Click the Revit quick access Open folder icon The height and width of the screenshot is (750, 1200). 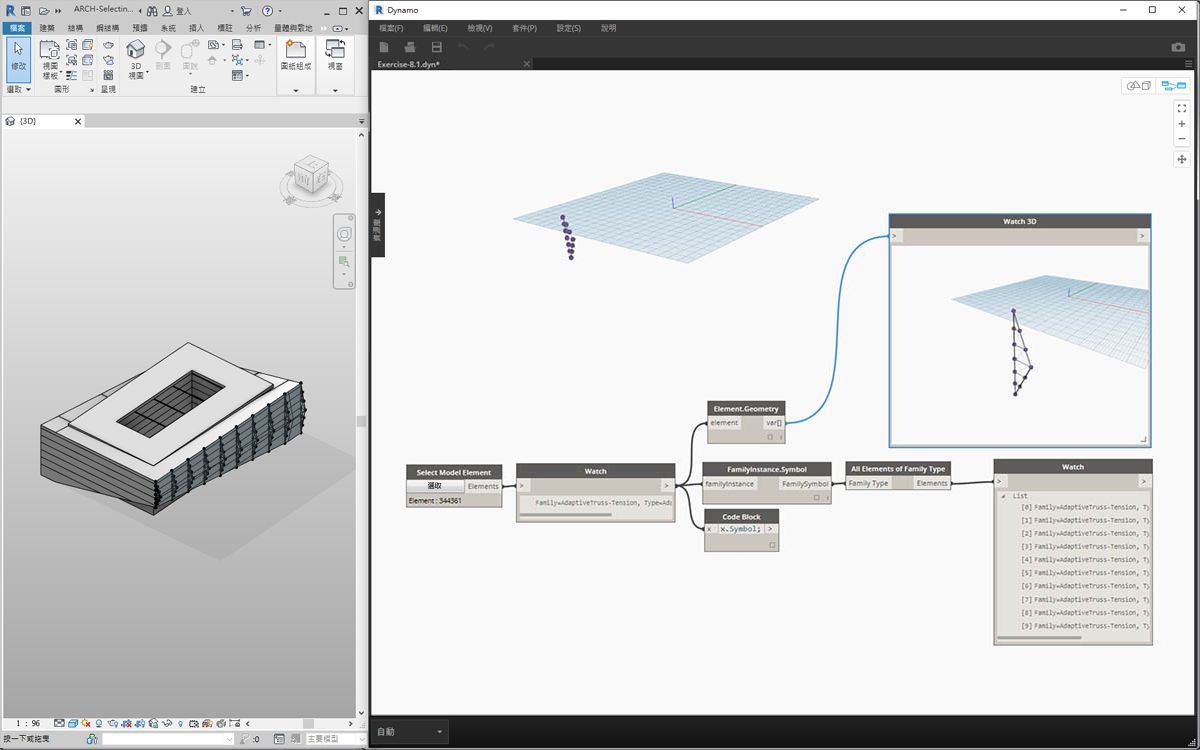tap(44, 10)
